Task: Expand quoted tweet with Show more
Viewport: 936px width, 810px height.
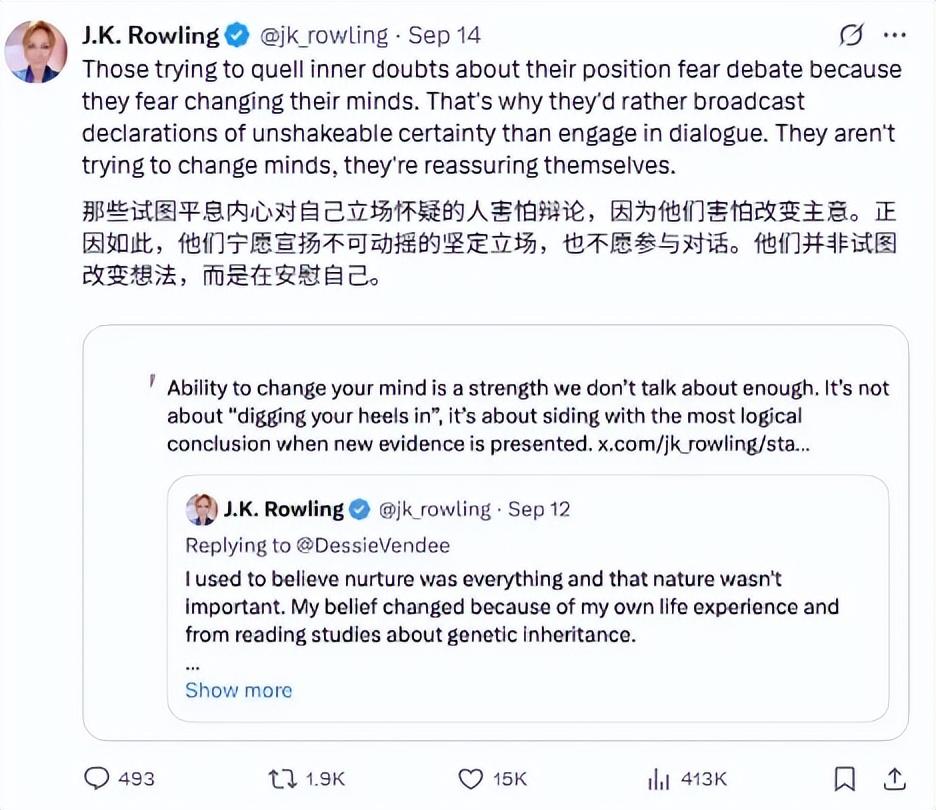Action: 238,690
